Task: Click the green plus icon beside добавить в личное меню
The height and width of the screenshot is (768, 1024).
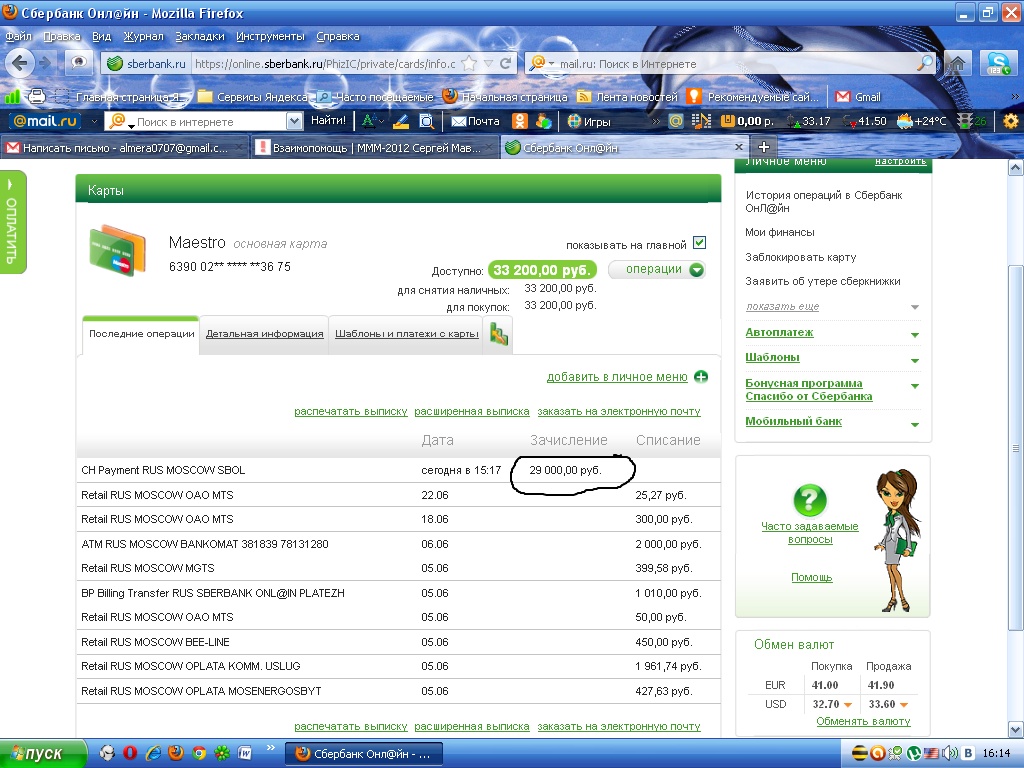Action: click(x=701, y=377)
